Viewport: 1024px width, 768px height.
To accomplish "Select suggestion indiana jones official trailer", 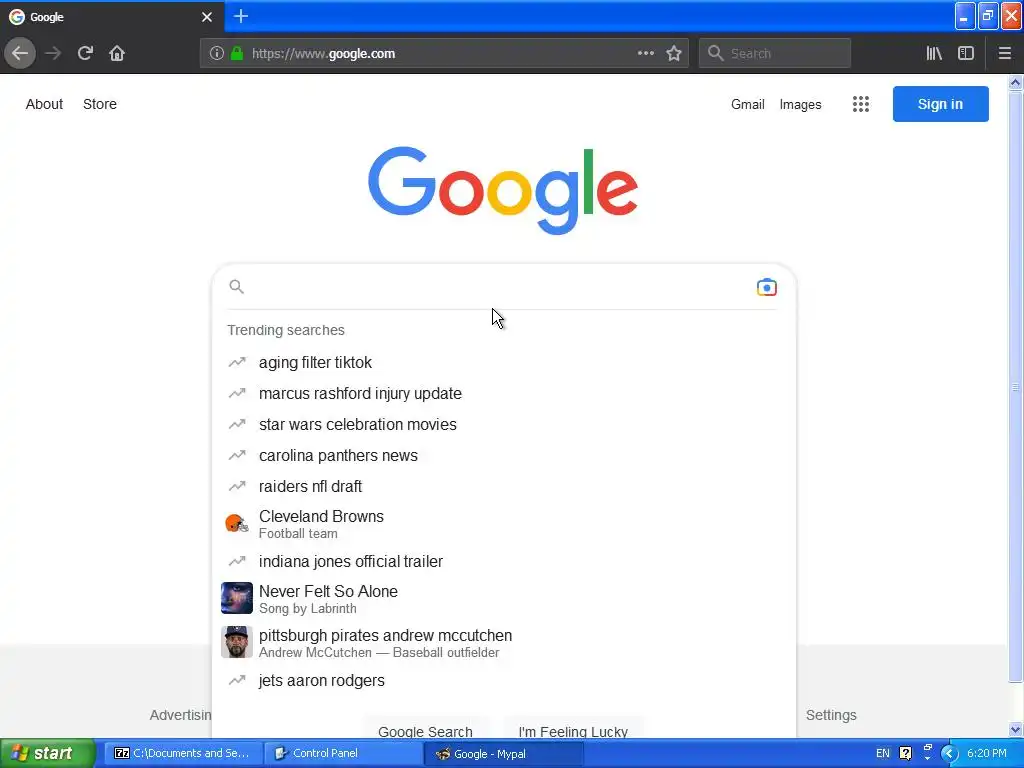I will click(504, 562).
